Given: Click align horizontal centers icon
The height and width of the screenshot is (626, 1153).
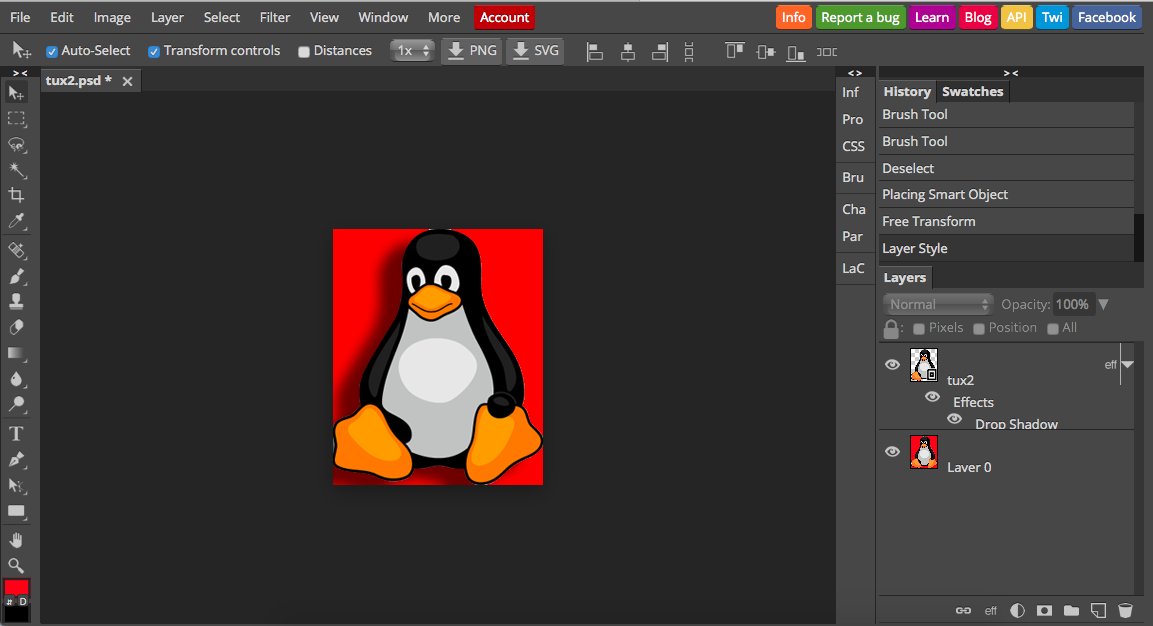Looking at the screenshot, I should pyautogui.click(x=627, y=51).
